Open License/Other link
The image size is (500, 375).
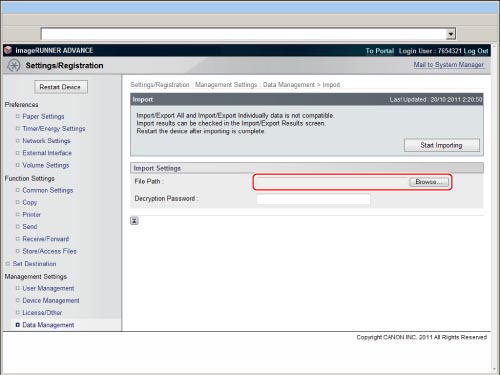click(42, 313)
